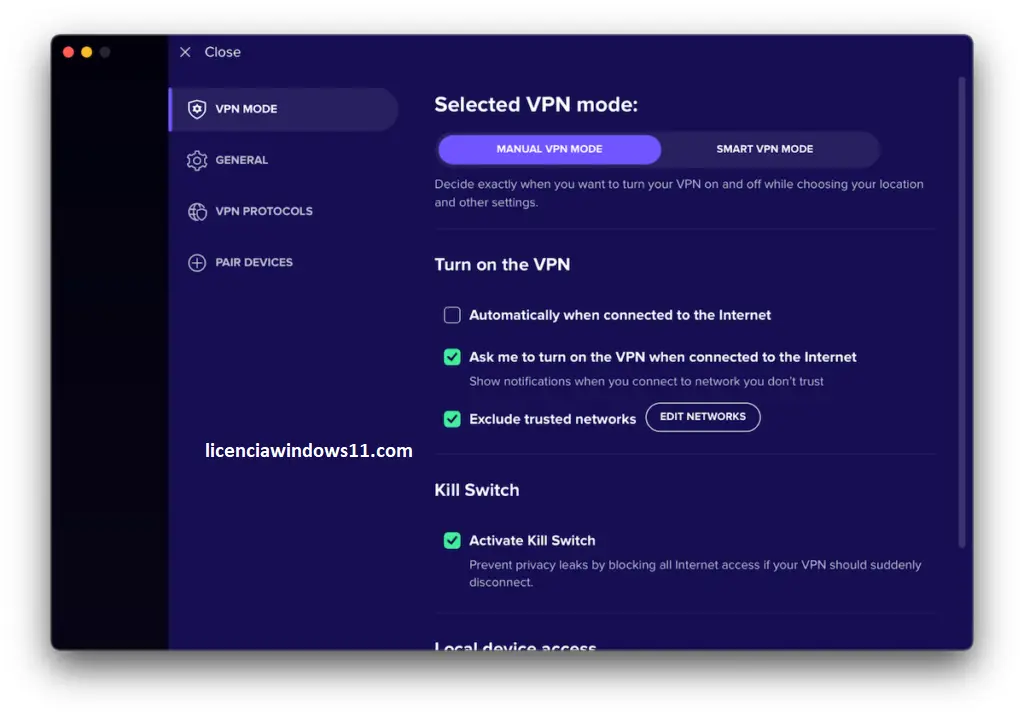Click the Close settings label
Viewport: 1024px width, 718px height.
point(223,52)
